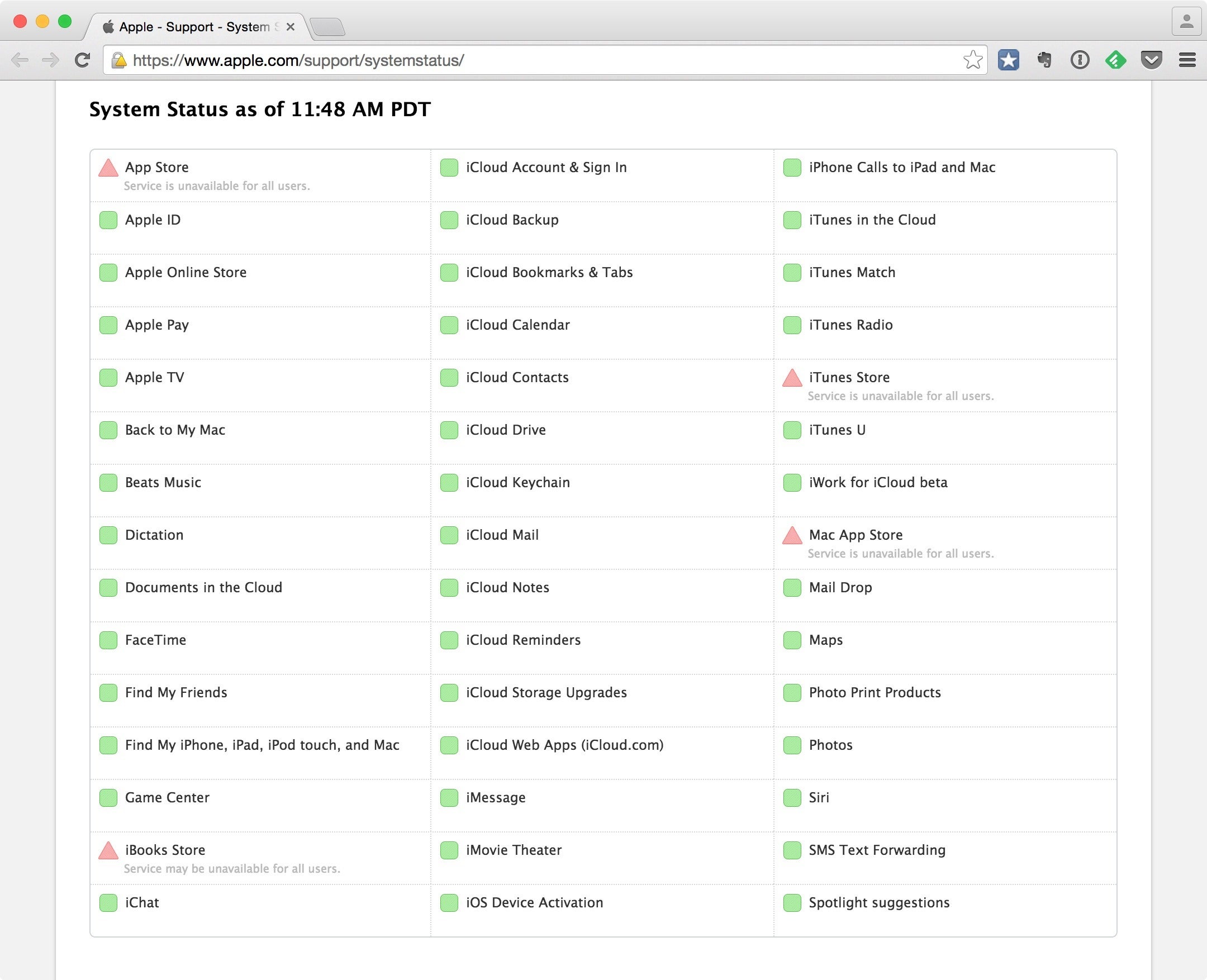This screenshot has width=1207, height=980.
Task: Click the green status icon beside iCloud Drive
Action: 449,430
